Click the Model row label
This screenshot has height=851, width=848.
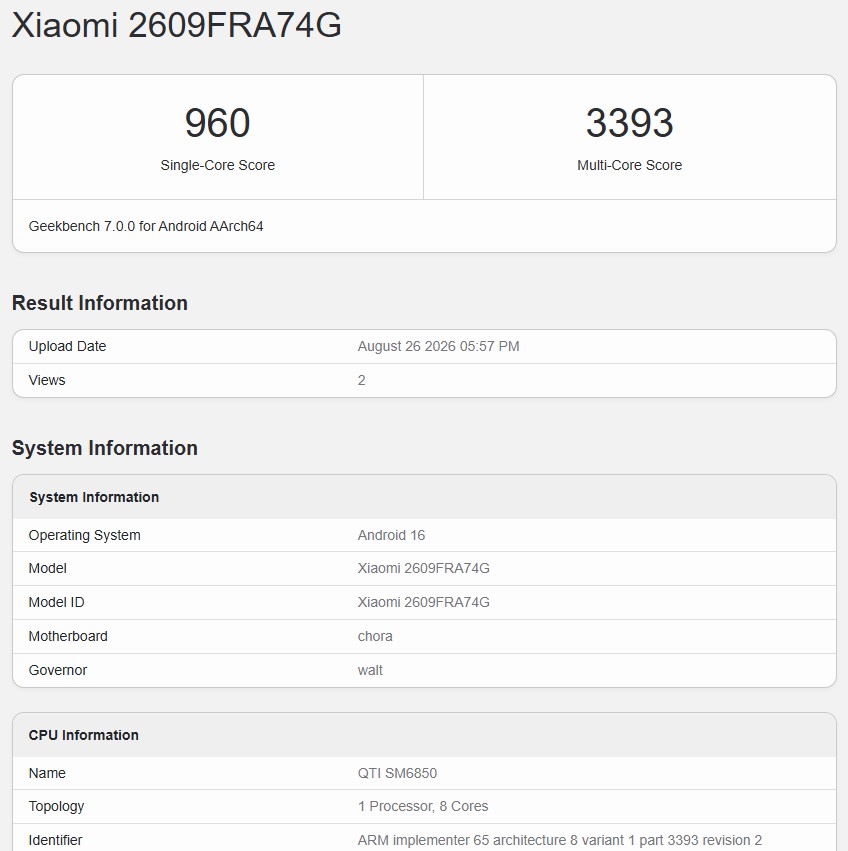coord(48,568)
